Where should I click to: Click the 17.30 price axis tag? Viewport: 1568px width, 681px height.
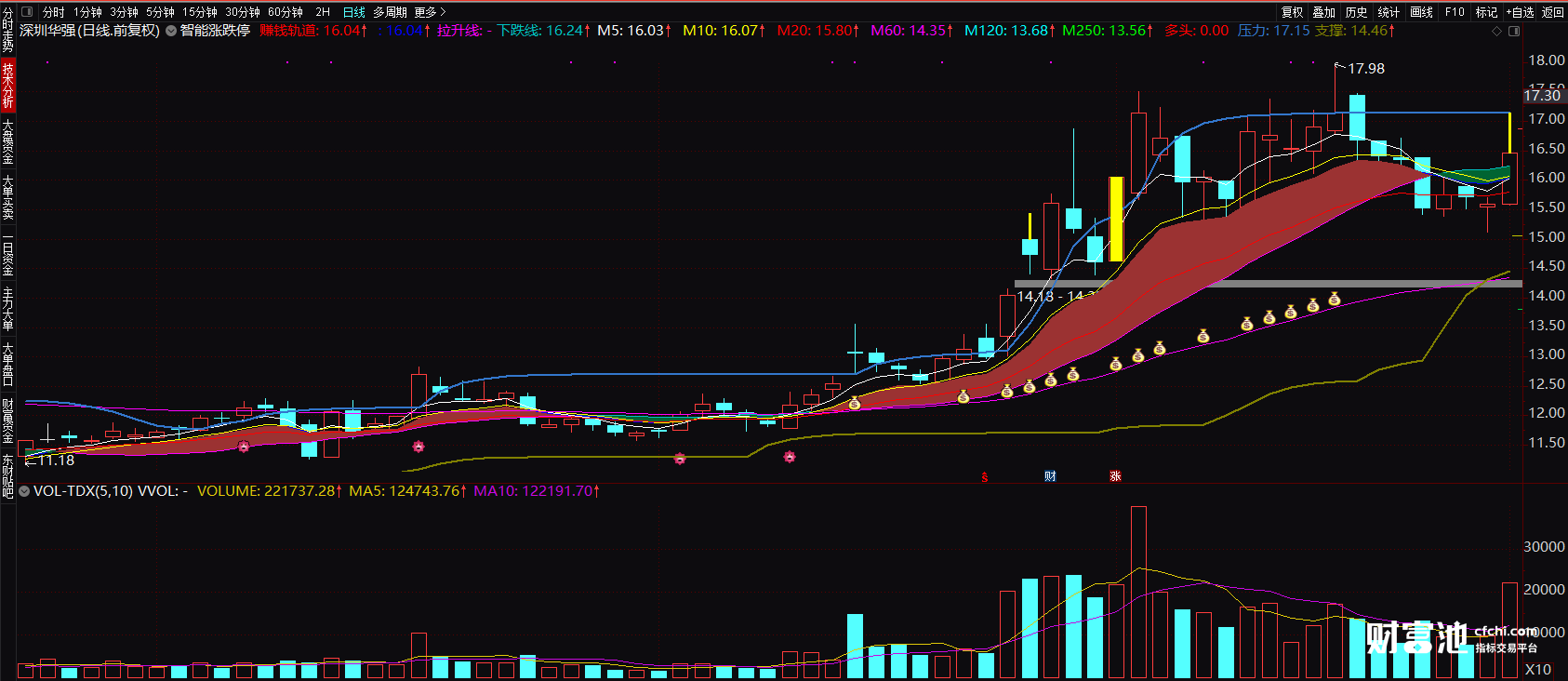point(1542,95)
